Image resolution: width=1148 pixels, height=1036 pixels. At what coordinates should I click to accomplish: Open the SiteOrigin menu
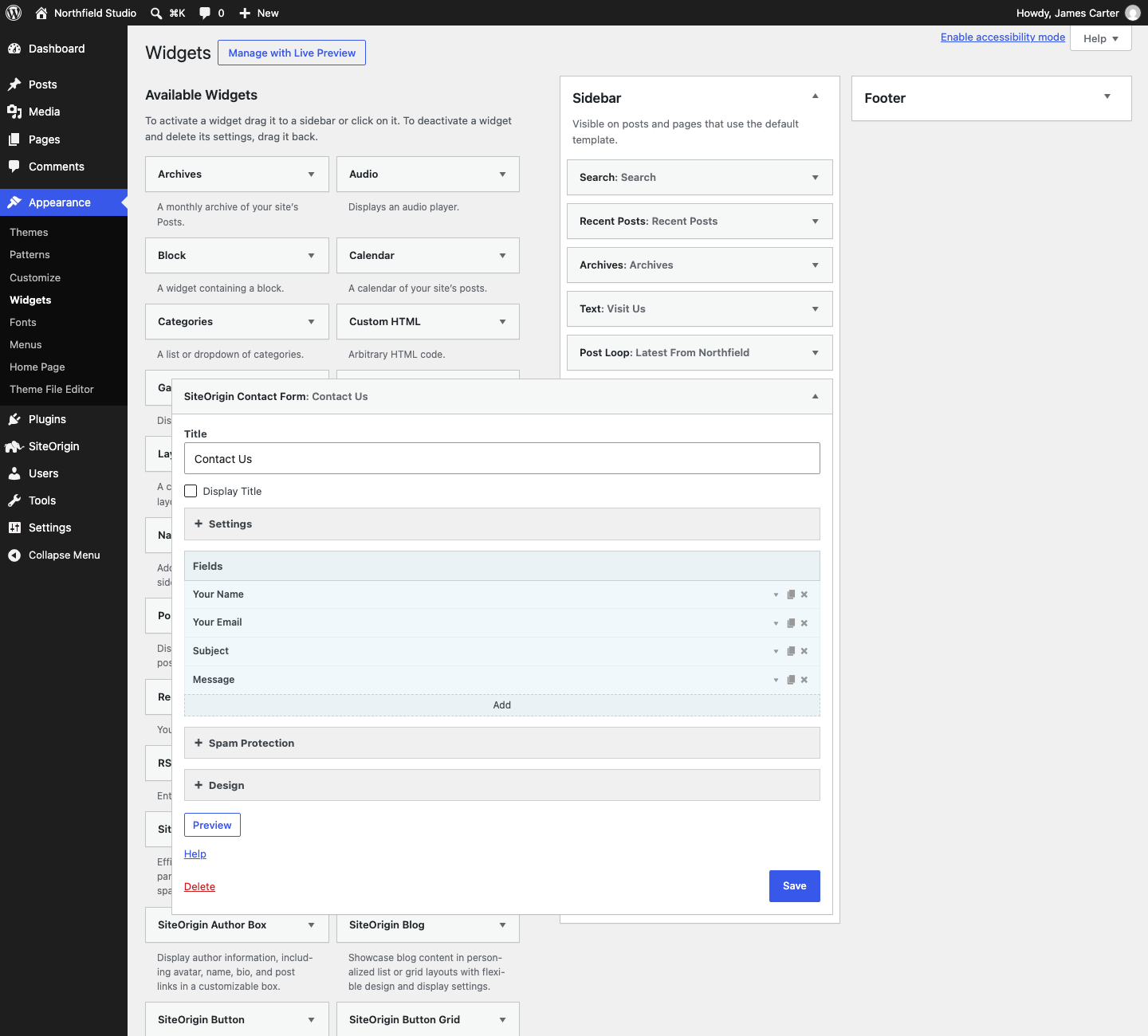click(x=64, y=446)
